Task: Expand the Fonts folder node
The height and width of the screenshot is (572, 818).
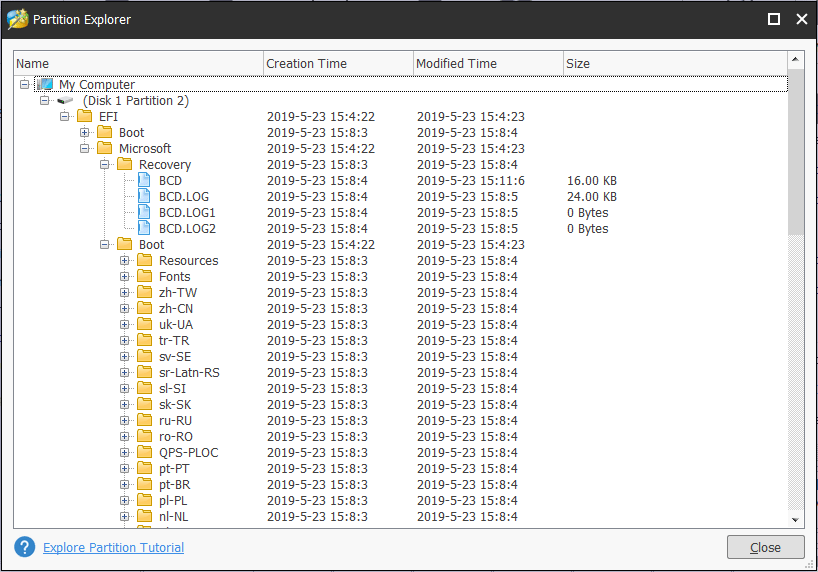Action: (124, 276)
